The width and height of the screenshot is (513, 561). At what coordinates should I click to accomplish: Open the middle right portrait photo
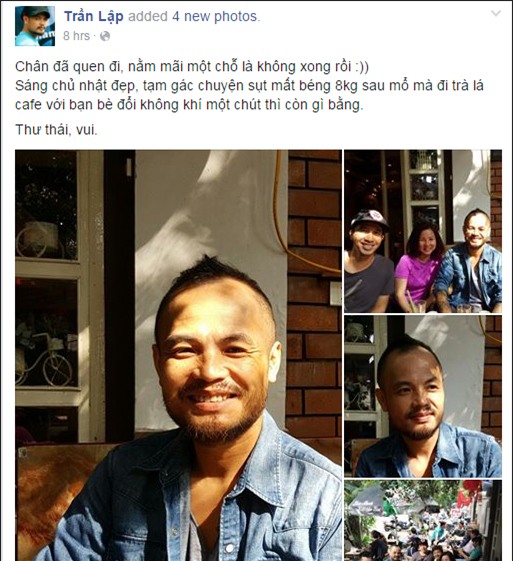point(423,396)
